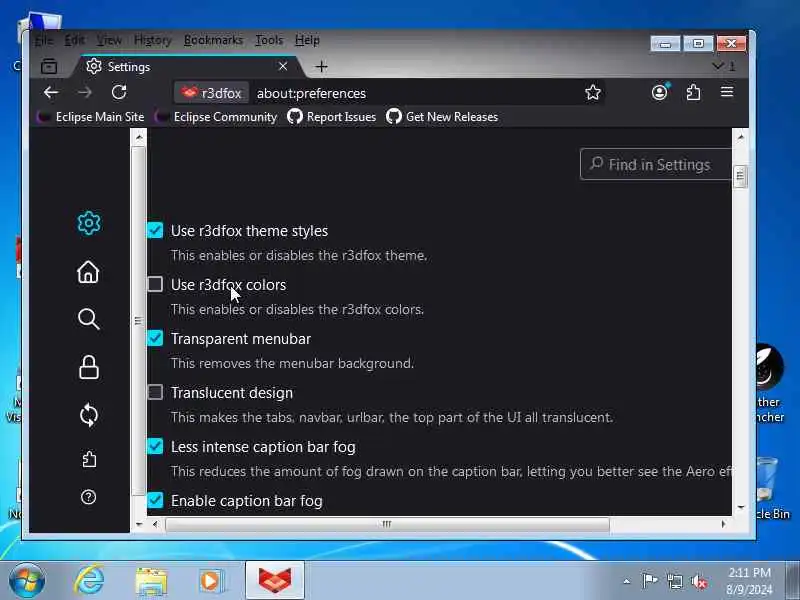The width and height of the screenshot is (800, 600).
Task: Click the main pane scroll-down arrow
Action: (x=740, y=508)
